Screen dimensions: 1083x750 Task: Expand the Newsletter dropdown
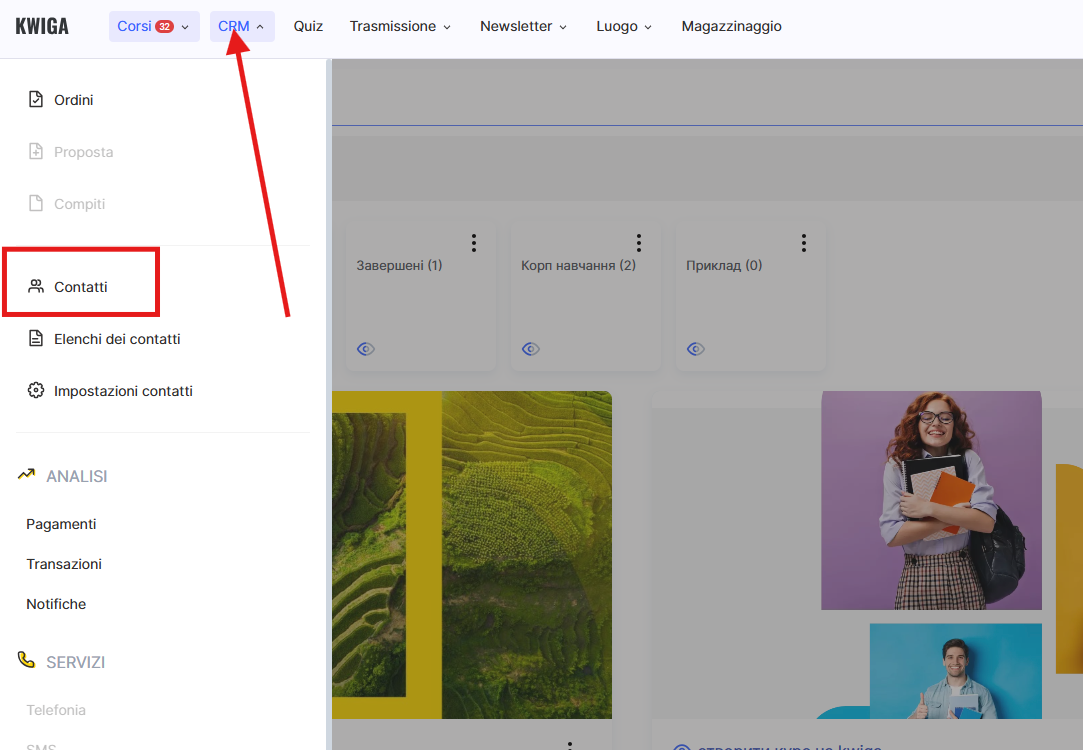pos(523,27)
